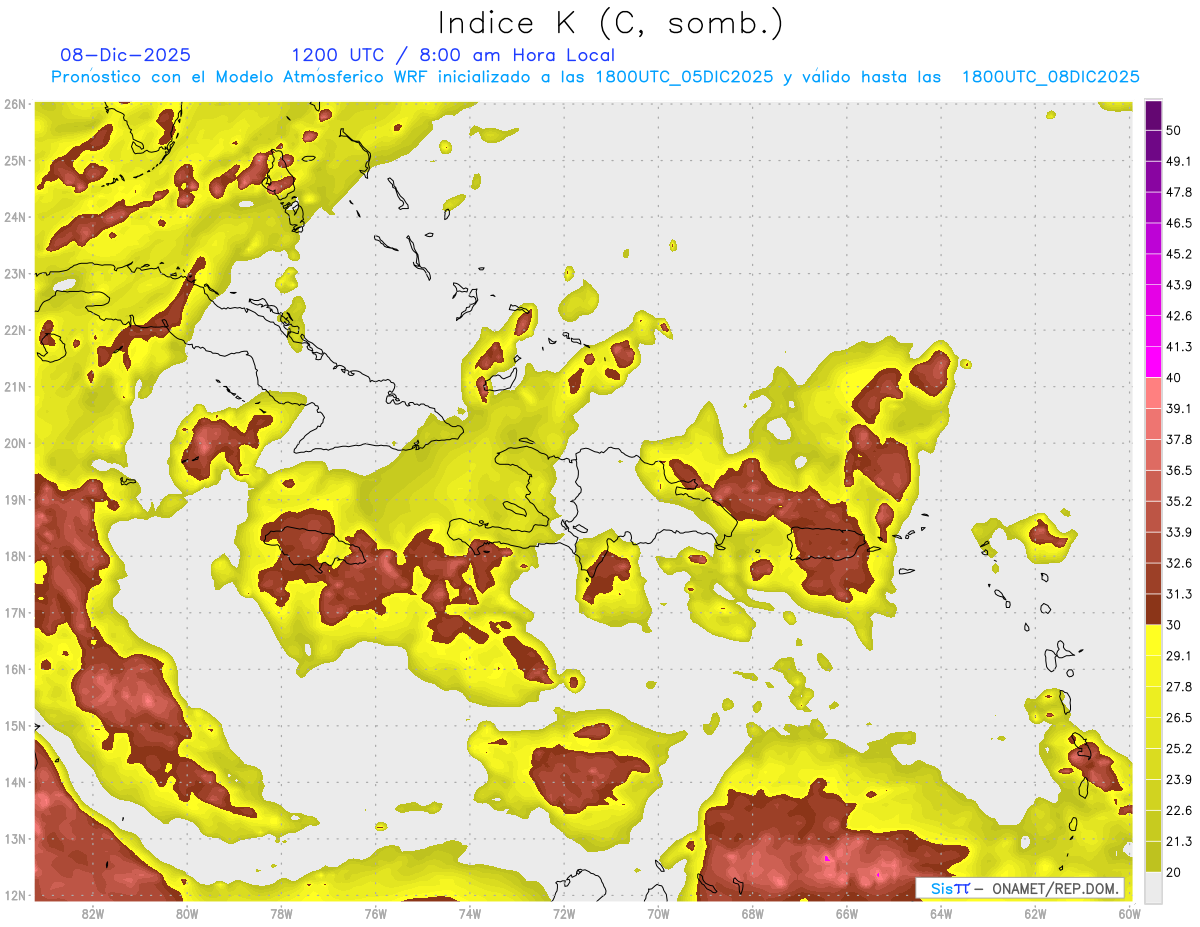Click the legend value "33.9"
Viewport: 1200px width, 927px height.
[x=1178, y=532]
